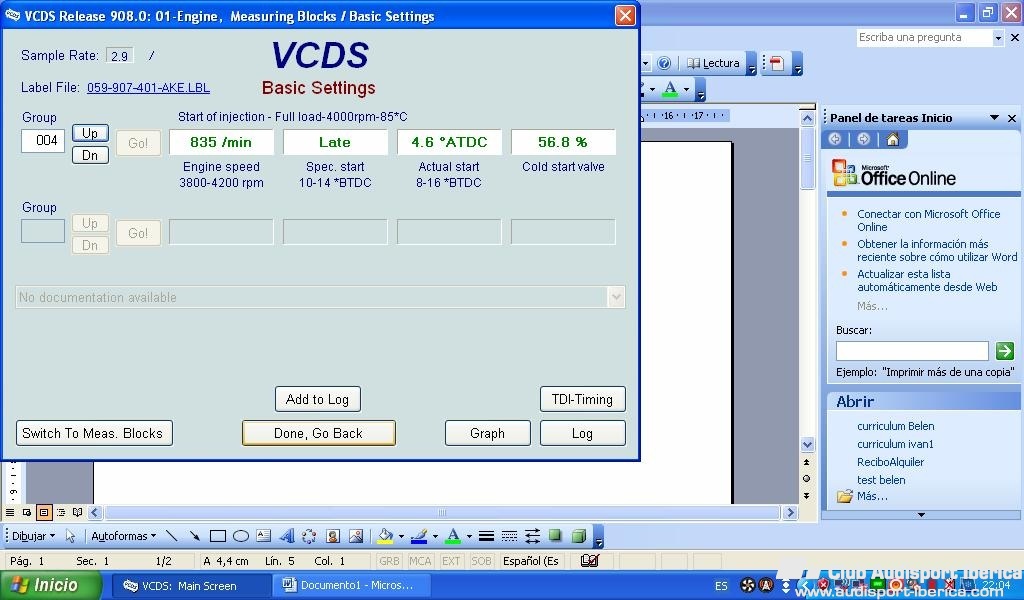The height and width of the screenshot is (600, 1024).
Task: Expand the Escriba una pregunta dropdown
Action: tap(998, 38)
